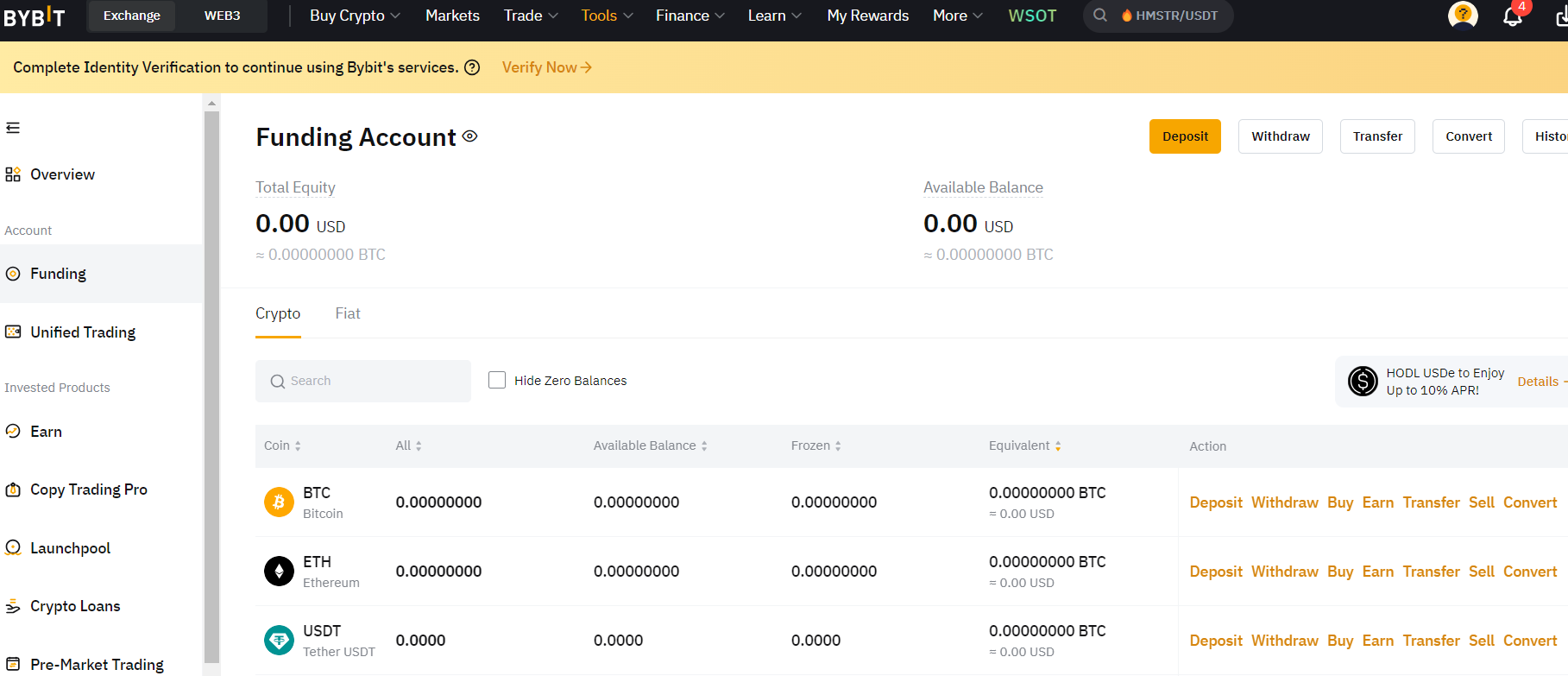Open Overview in sidebar

coord(62,174)
